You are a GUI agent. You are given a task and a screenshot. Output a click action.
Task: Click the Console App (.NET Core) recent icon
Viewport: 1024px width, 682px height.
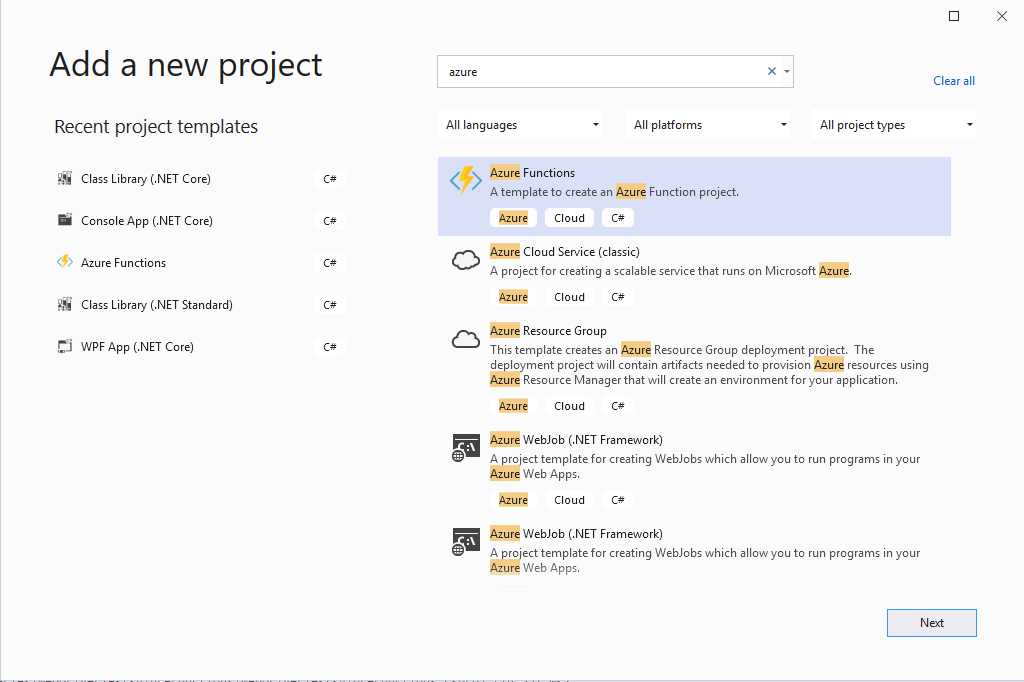coord(65,219)
